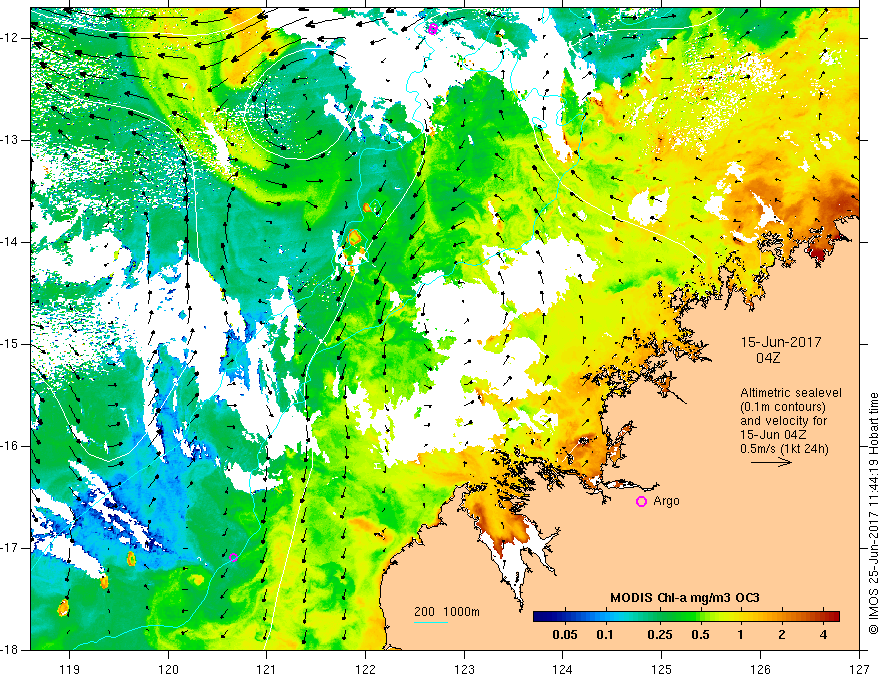This screenshot has height=680, width=880.
Task: Click the '(0.1m contours)' caption line
Action: tap(783, 407)
